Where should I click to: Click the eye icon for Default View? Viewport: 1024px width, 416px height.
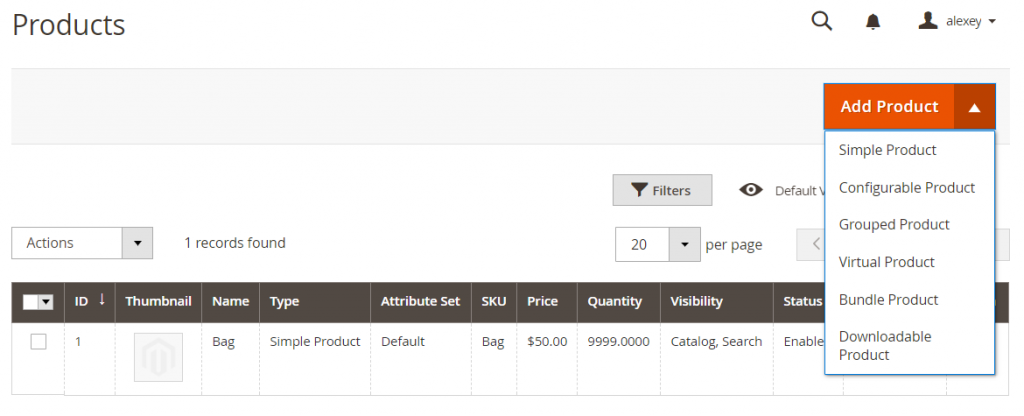coord(751,190)
